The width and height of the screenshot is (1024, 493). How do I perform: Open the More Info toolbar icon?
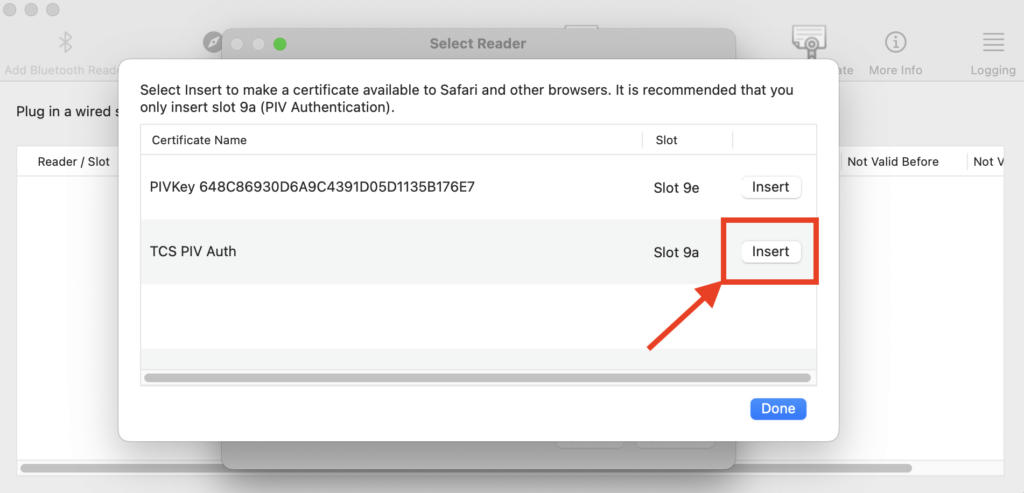click(x=895, y=43)
